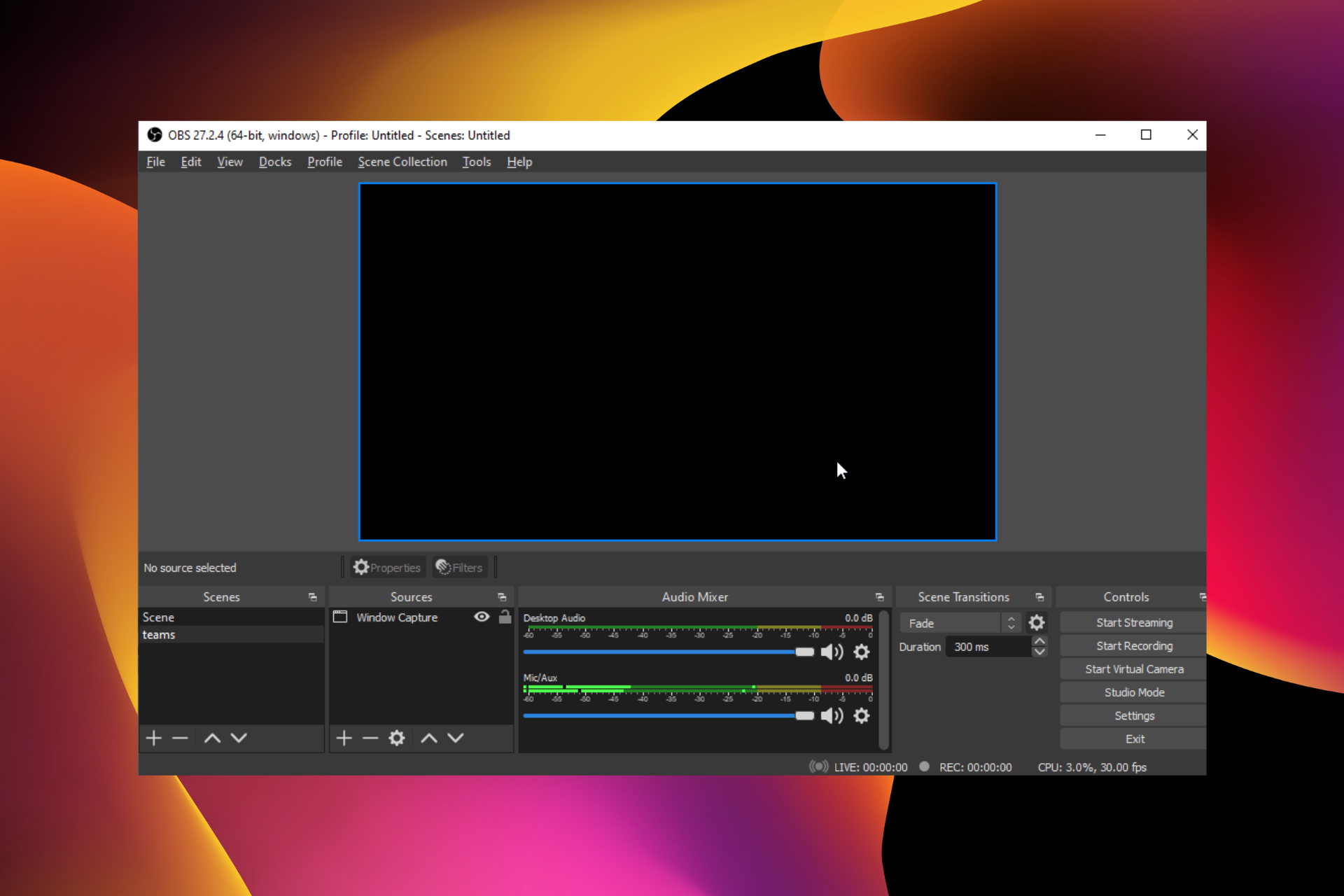Open source properties gear in Sources toolbar

tap(397, 738)
